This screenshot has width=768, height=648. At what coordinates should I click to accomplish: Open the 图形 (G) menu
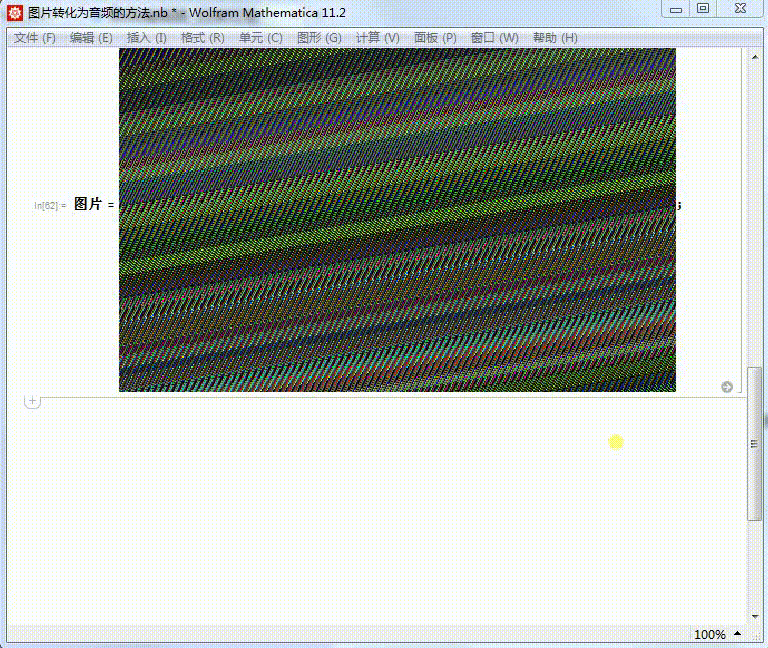coord(319,38)
